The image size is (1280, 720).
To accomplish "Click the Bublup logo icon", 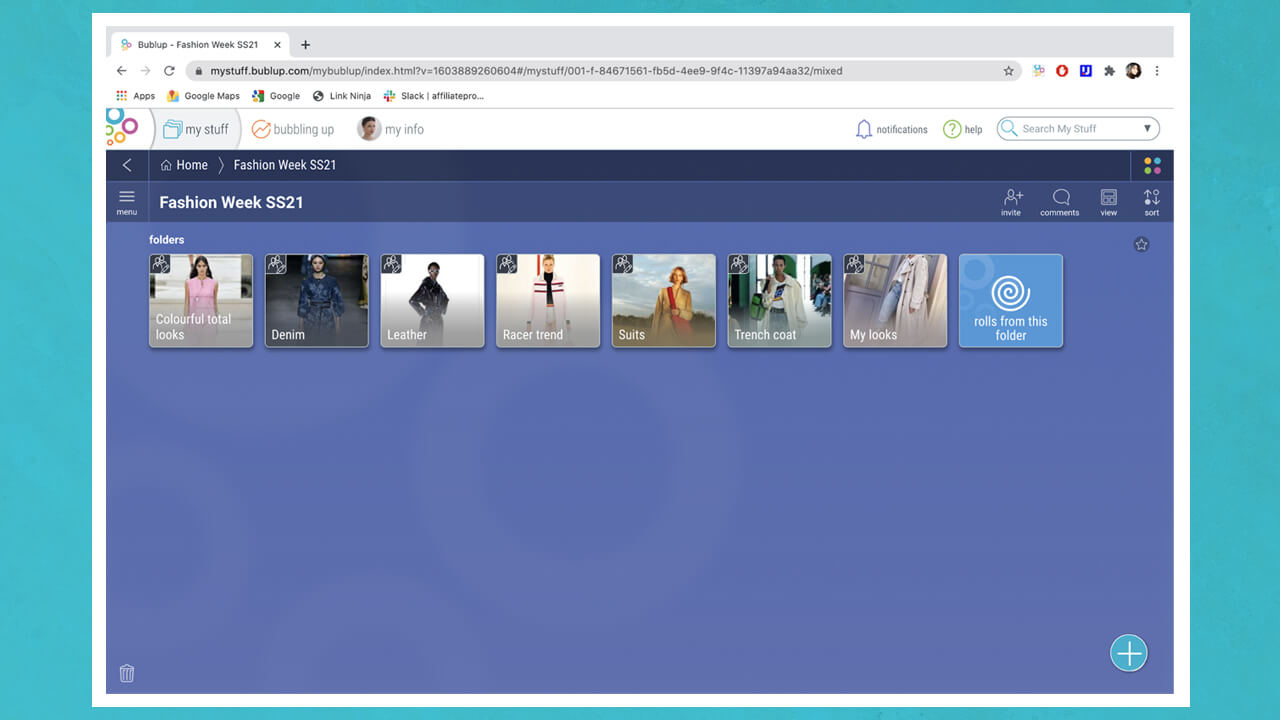I will (122, 127).
